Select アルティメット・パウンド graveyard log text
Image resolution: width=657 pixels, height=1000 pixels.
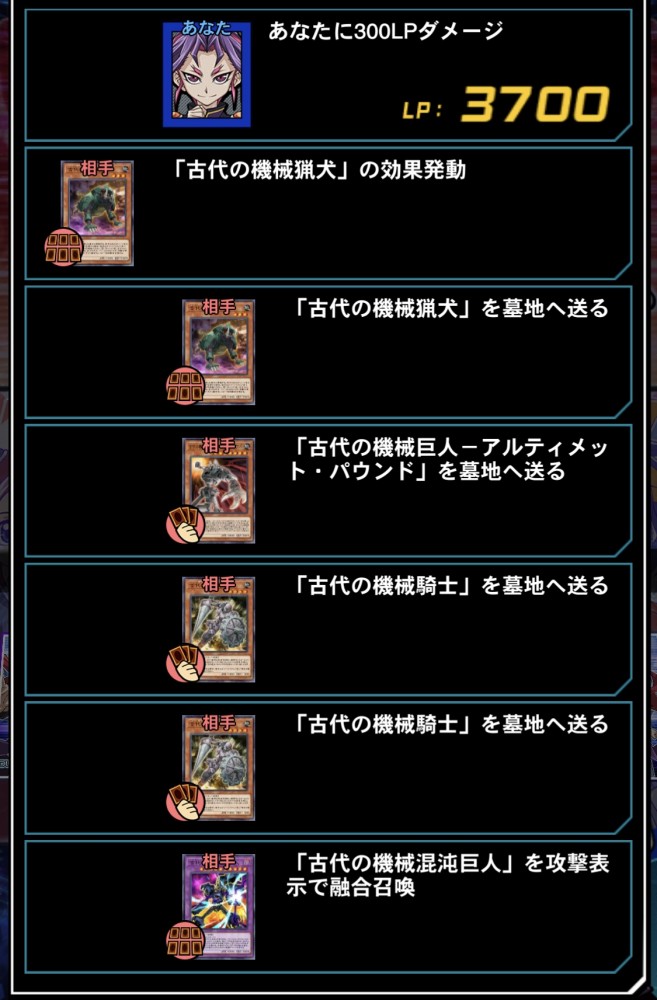(x=448, y=459)
